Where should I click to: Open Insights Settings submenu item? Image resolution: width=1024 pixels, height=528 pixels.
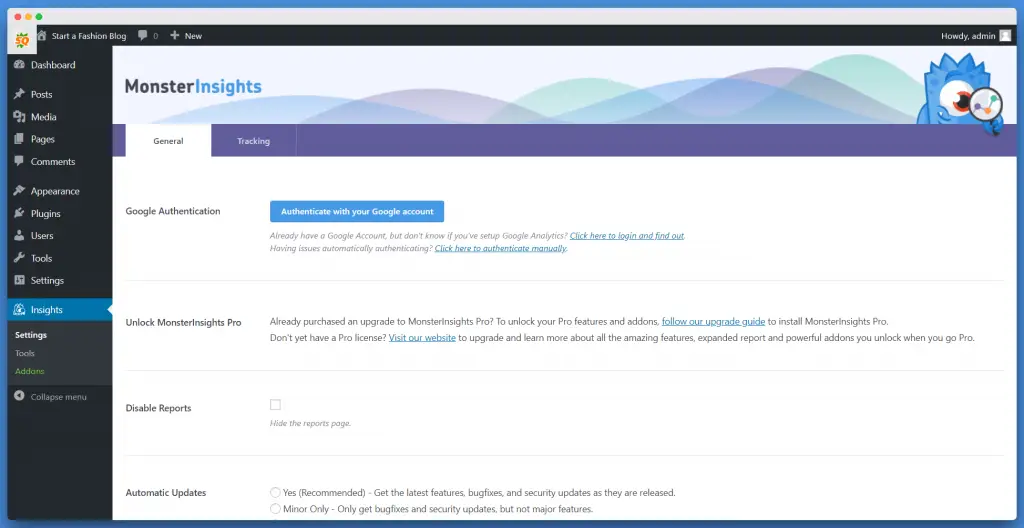tap(31, 335)
